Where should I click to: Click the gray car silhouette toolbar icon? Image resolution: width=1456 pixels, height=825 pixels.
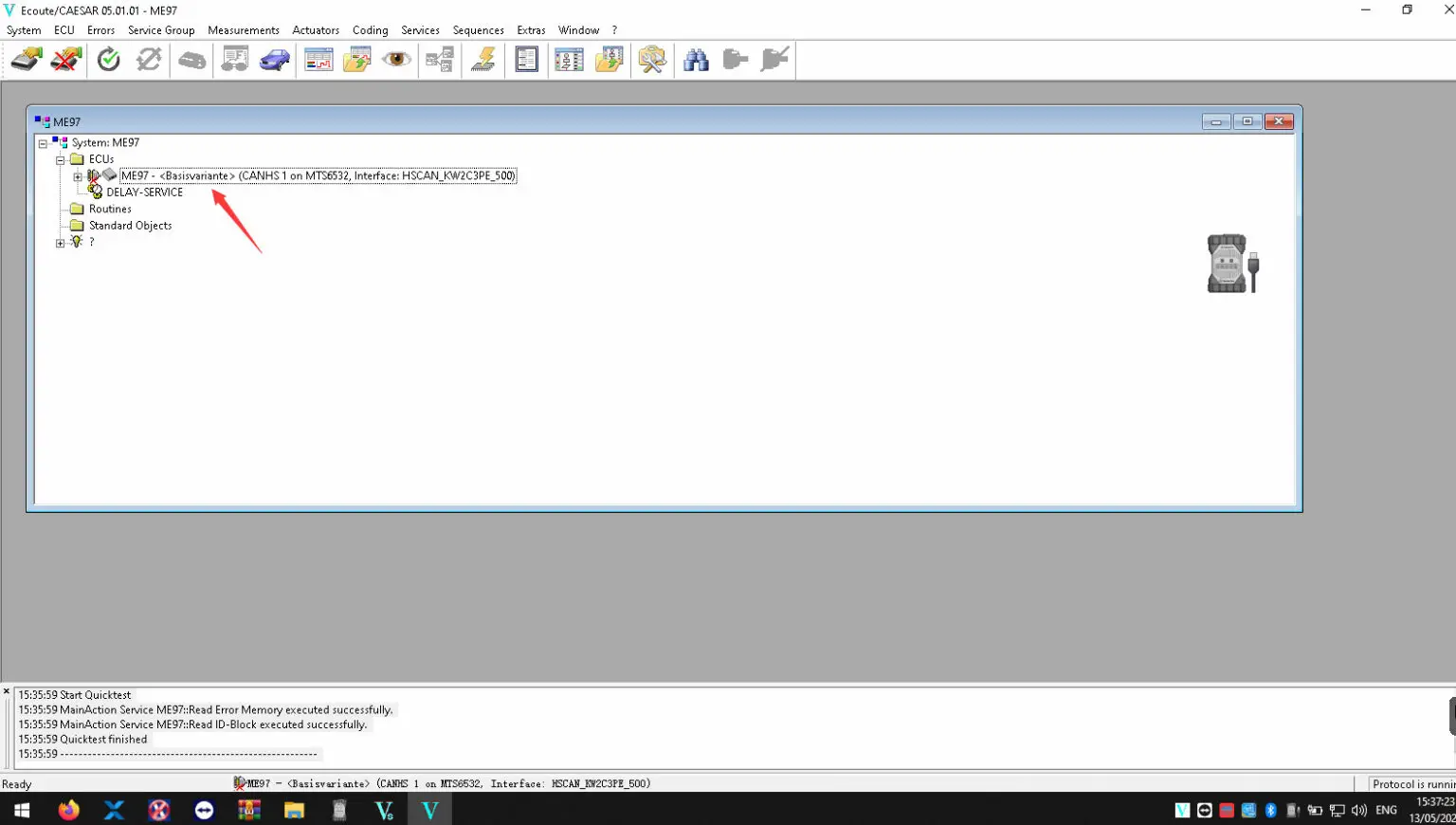[192, 61]
